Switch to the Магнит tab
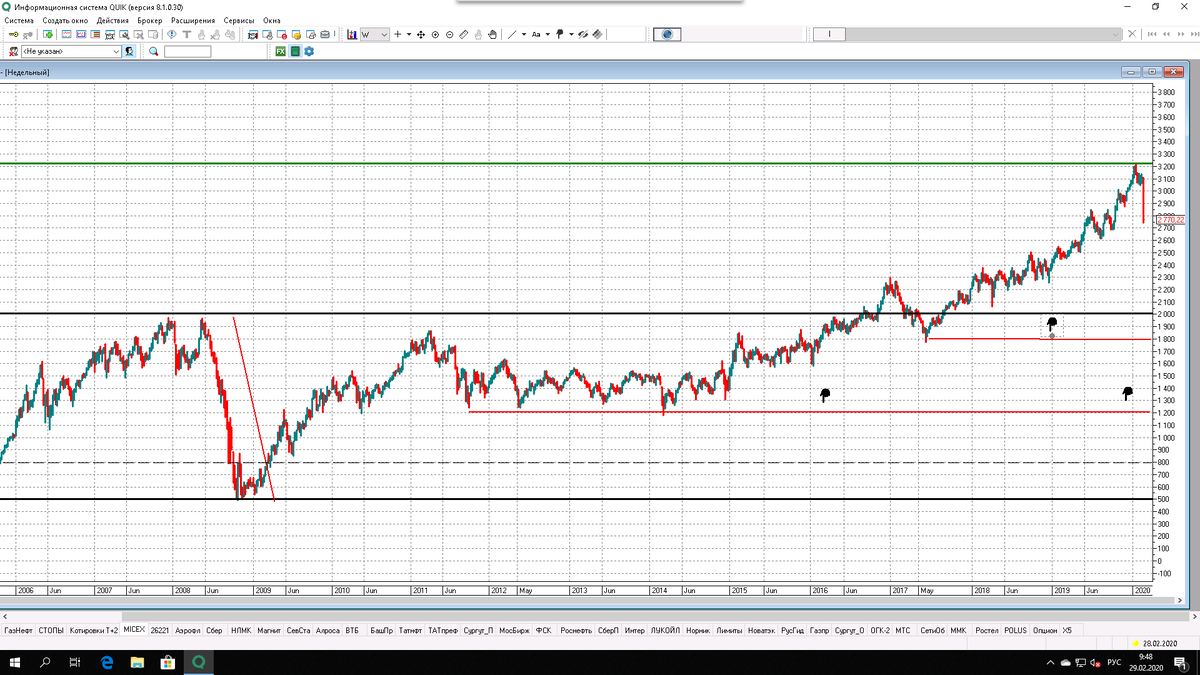The image size is (1200, 675). click(x=269, y=631)
